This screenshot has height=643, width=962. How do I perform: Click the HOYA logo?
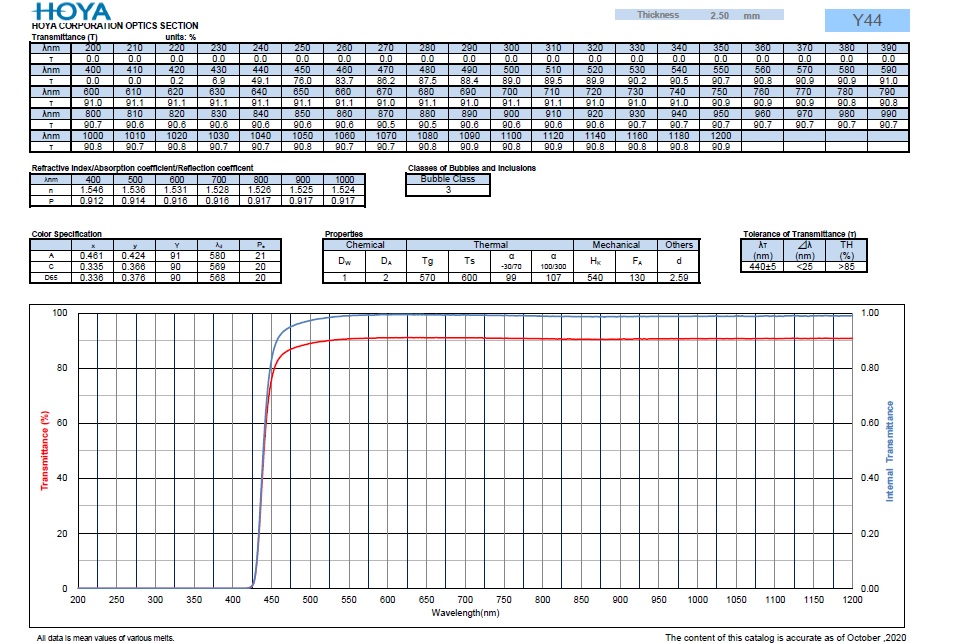[x=62, y=10]
